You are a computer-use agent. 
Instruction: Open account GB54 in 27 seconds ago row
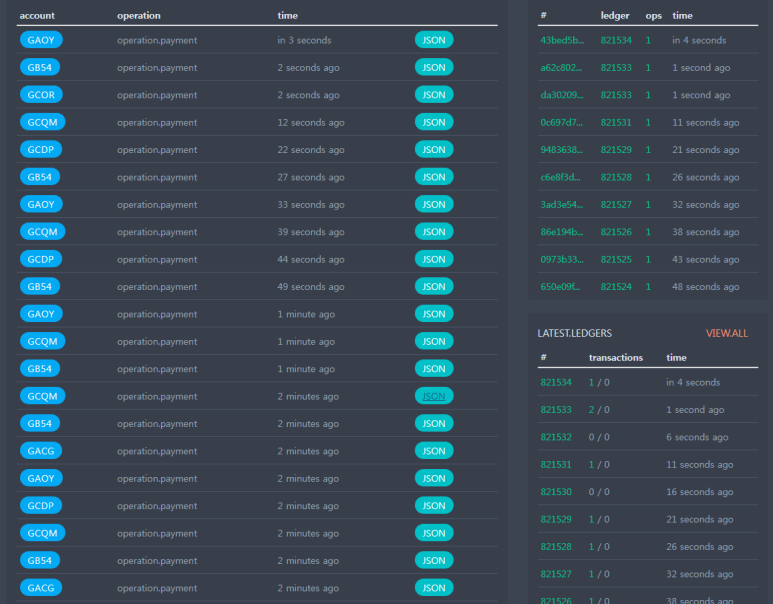coord(40,177)
